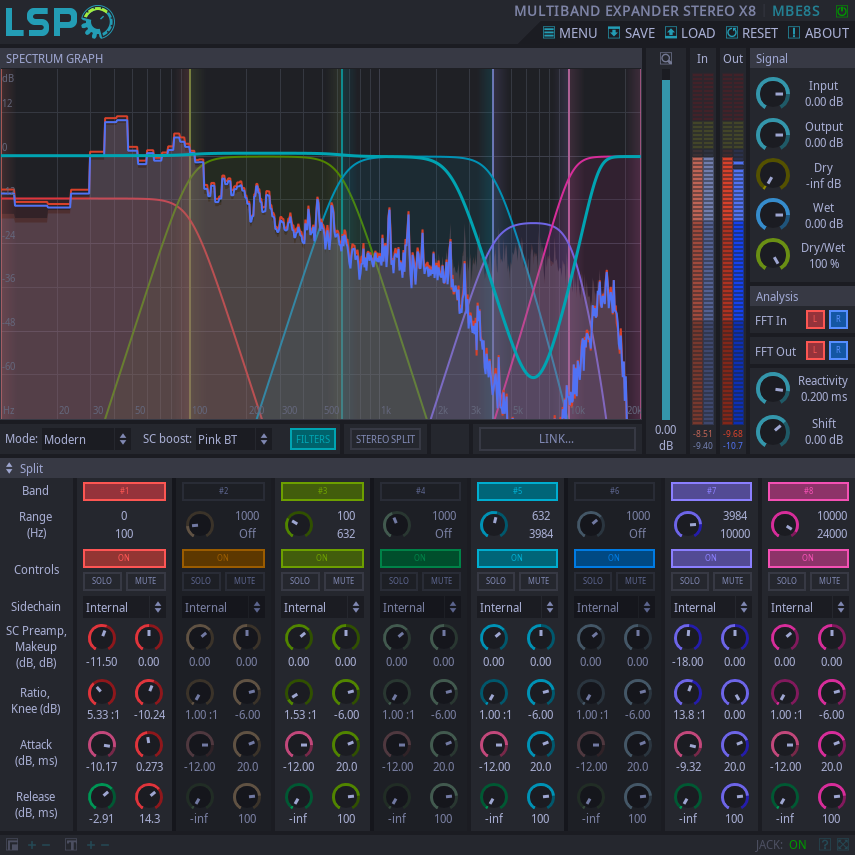Click the Shift knob

click(x=773, y=431)
